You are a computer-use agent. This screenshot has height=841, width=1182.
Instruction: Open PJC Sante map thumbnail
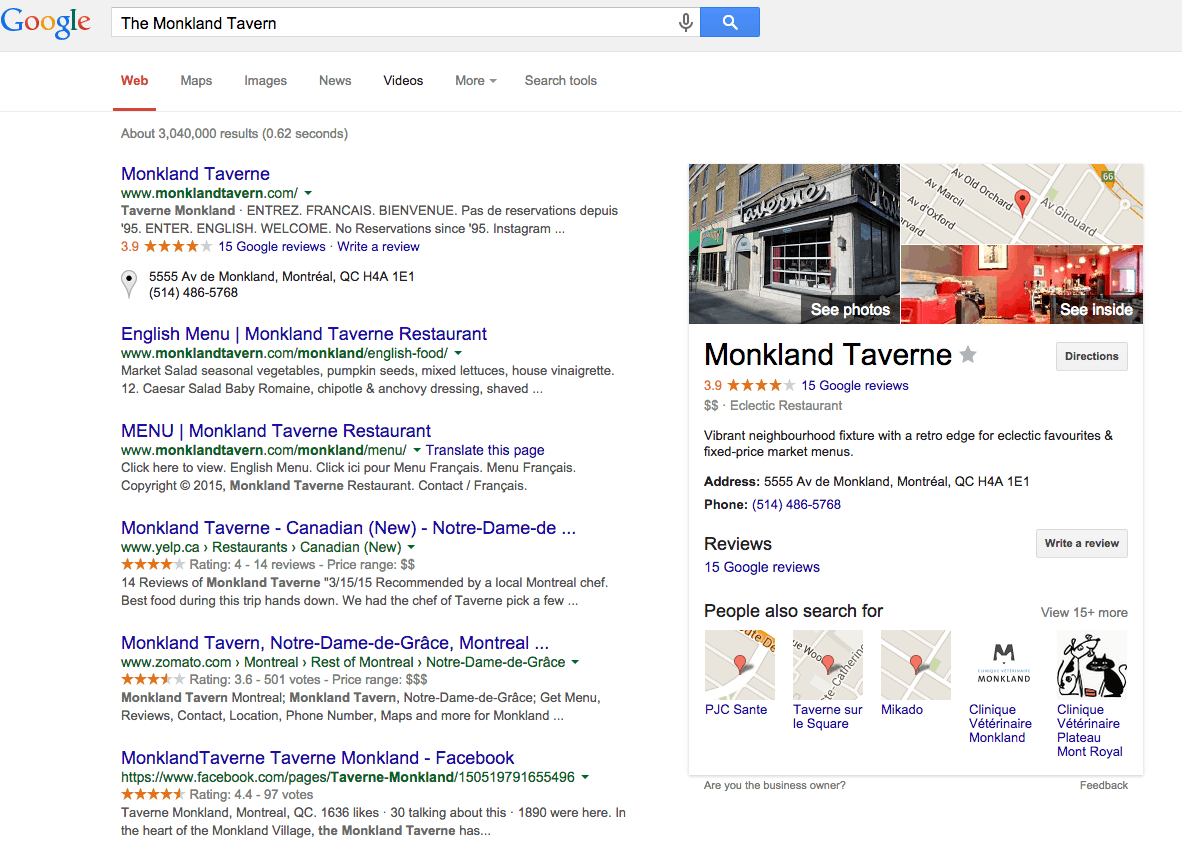(x=740, y=665)
